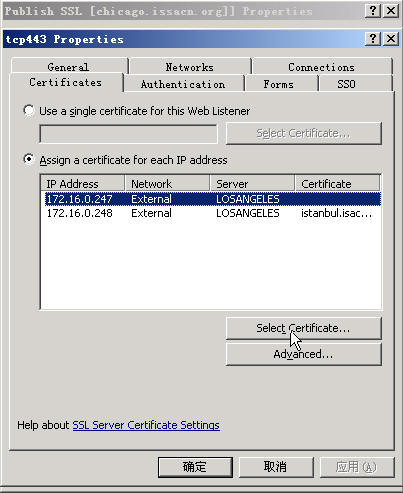
Task: Click the help question mark in tcp443 Properties
Action: pyautogui.click(x=373, y=39)
